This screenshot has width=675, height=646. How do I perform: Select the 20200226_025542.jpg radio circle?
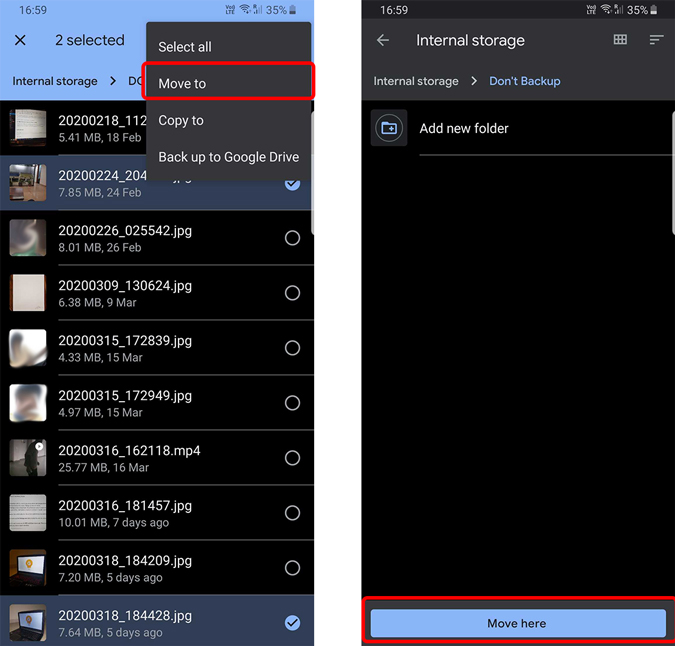(x=292, y=238)
